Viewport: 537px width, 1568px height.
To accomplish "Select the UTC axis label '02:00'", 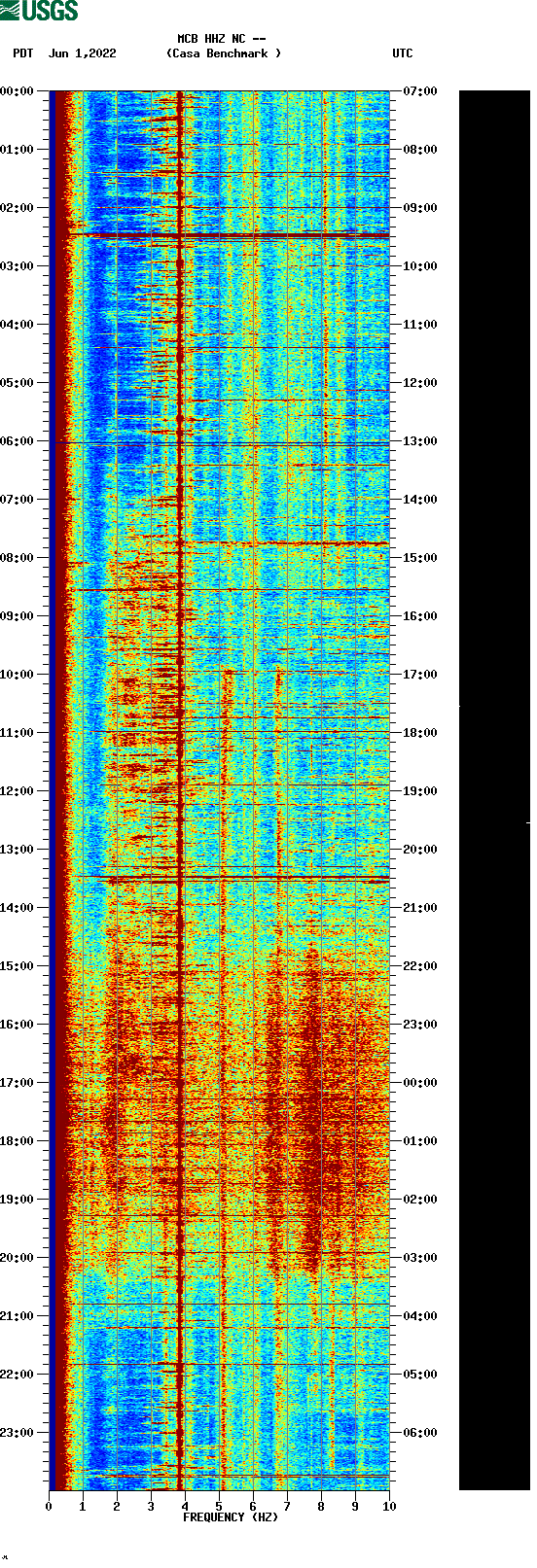I will click(420, 1200).
